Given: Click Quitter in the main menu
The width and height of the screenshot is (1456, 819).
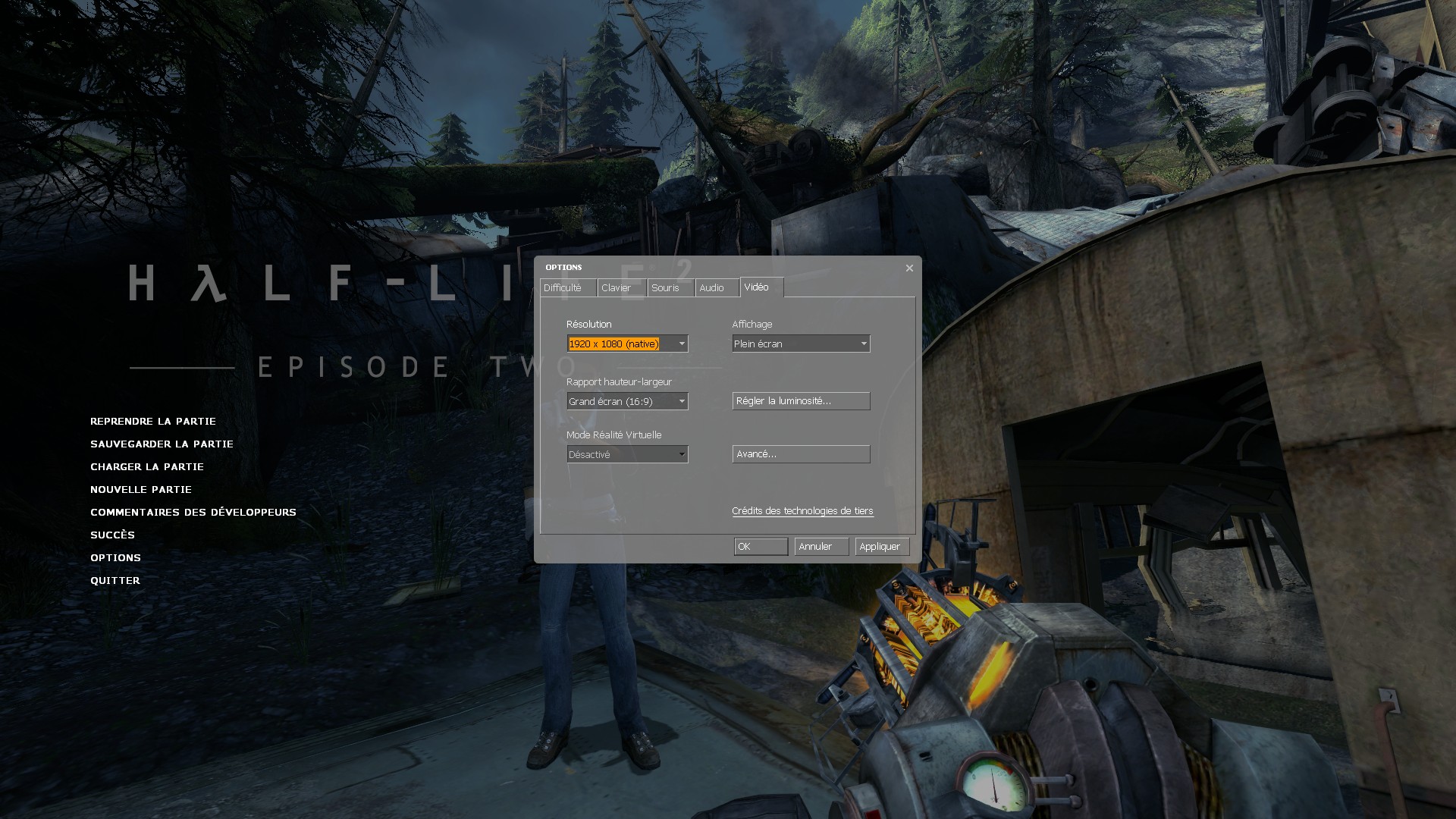Looking at the screenshot, I should [x=115, y=581].
